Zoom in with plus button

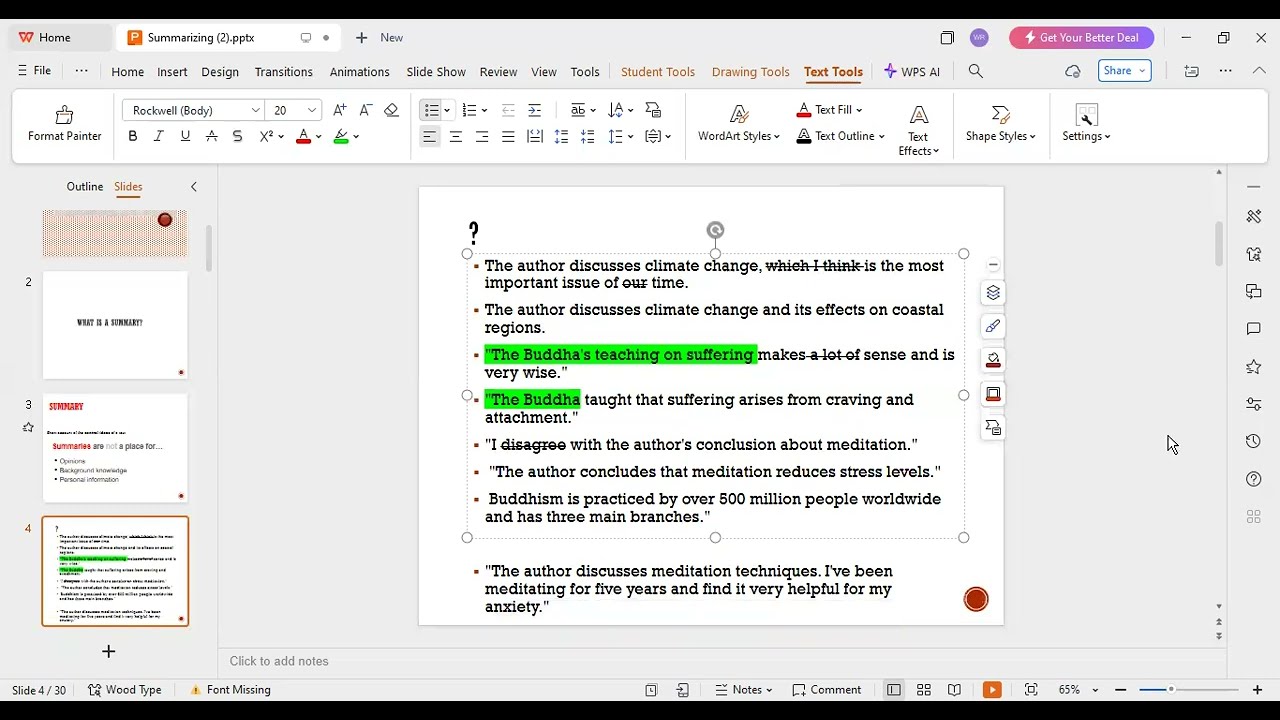[1258, 690]
